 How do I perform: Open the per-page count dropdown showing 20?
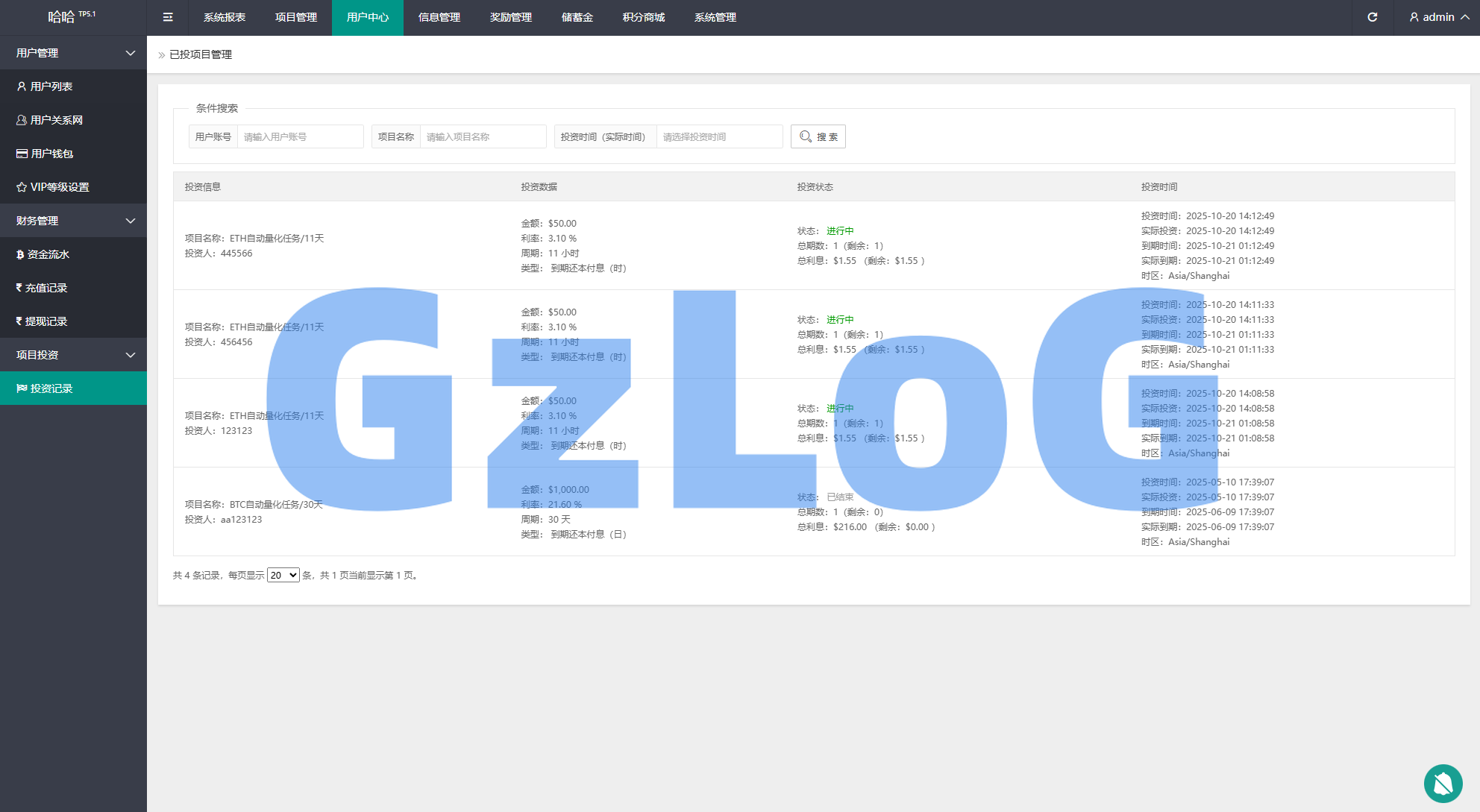(283, 575)
